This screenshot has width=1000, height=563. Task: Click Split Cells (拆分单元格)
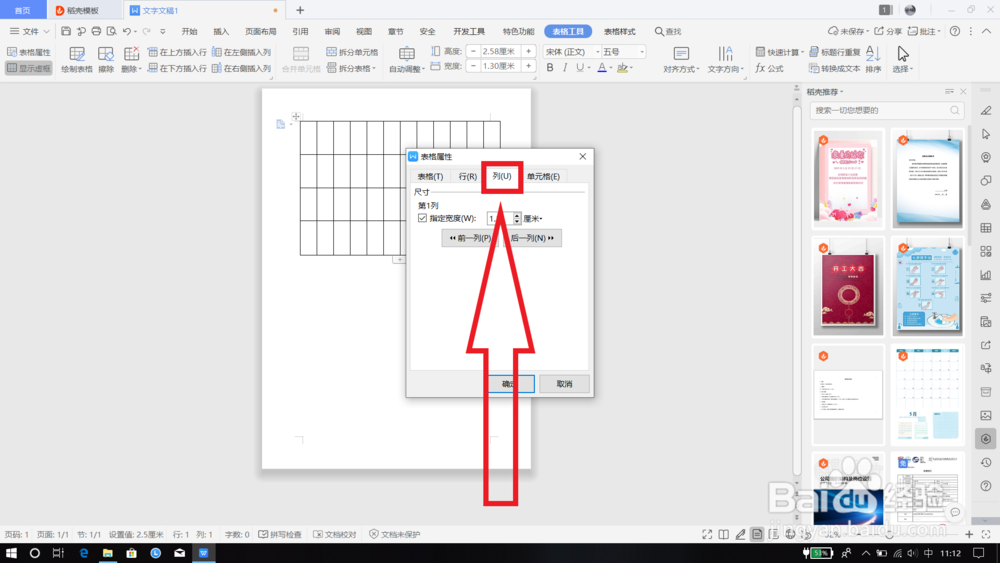click(x=352, y=52)
